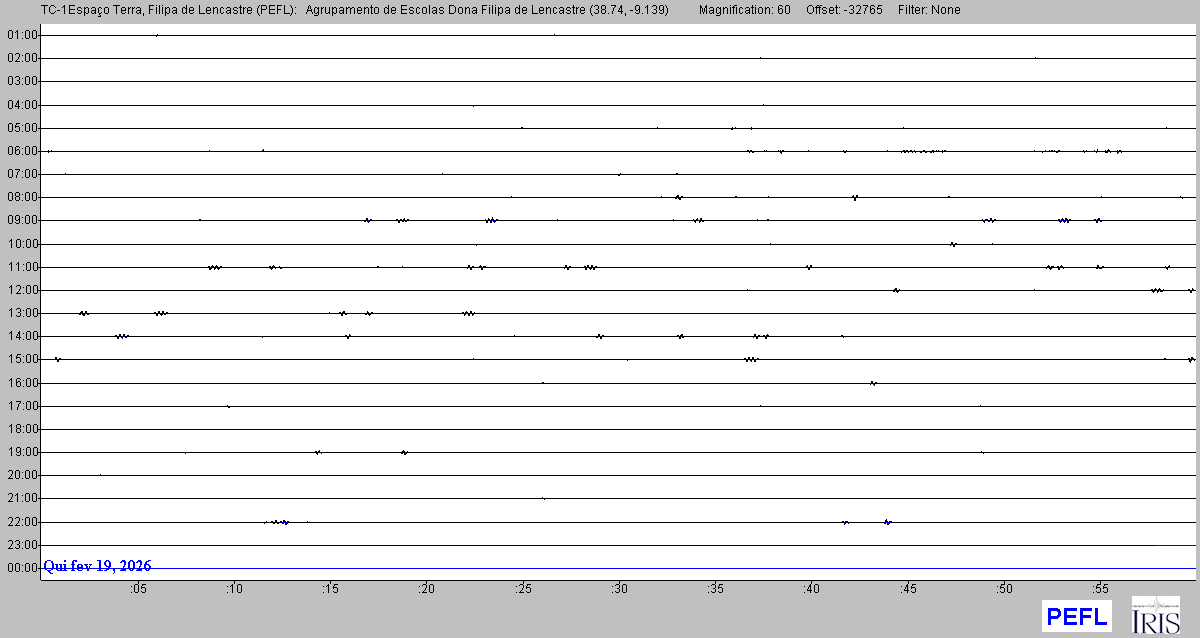Click the :55 minute axis label
Screen dimensions: 1200x638
1100,589
